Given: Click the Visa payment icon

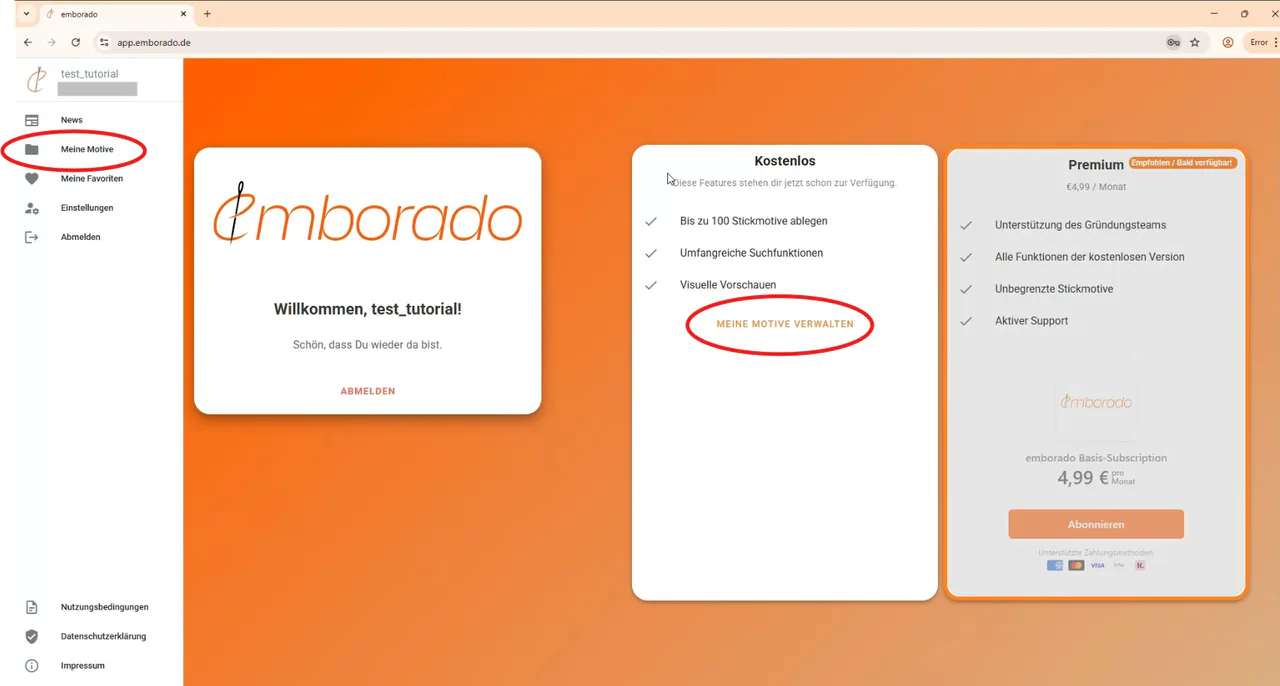Looking at the screenshot, I should tap(1097, 565).
